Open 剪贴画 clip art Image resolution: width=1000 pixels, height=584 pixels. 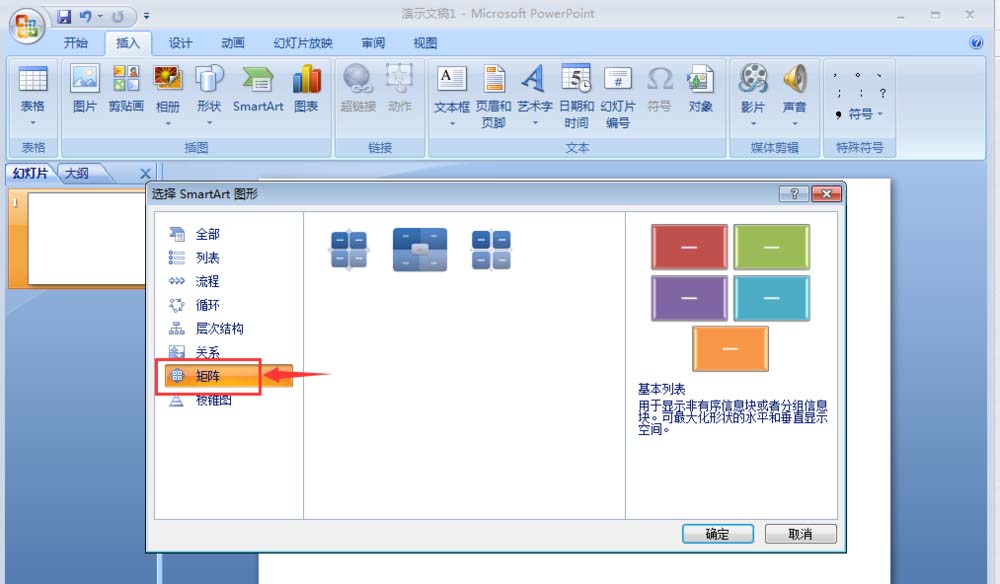[126, 89]
